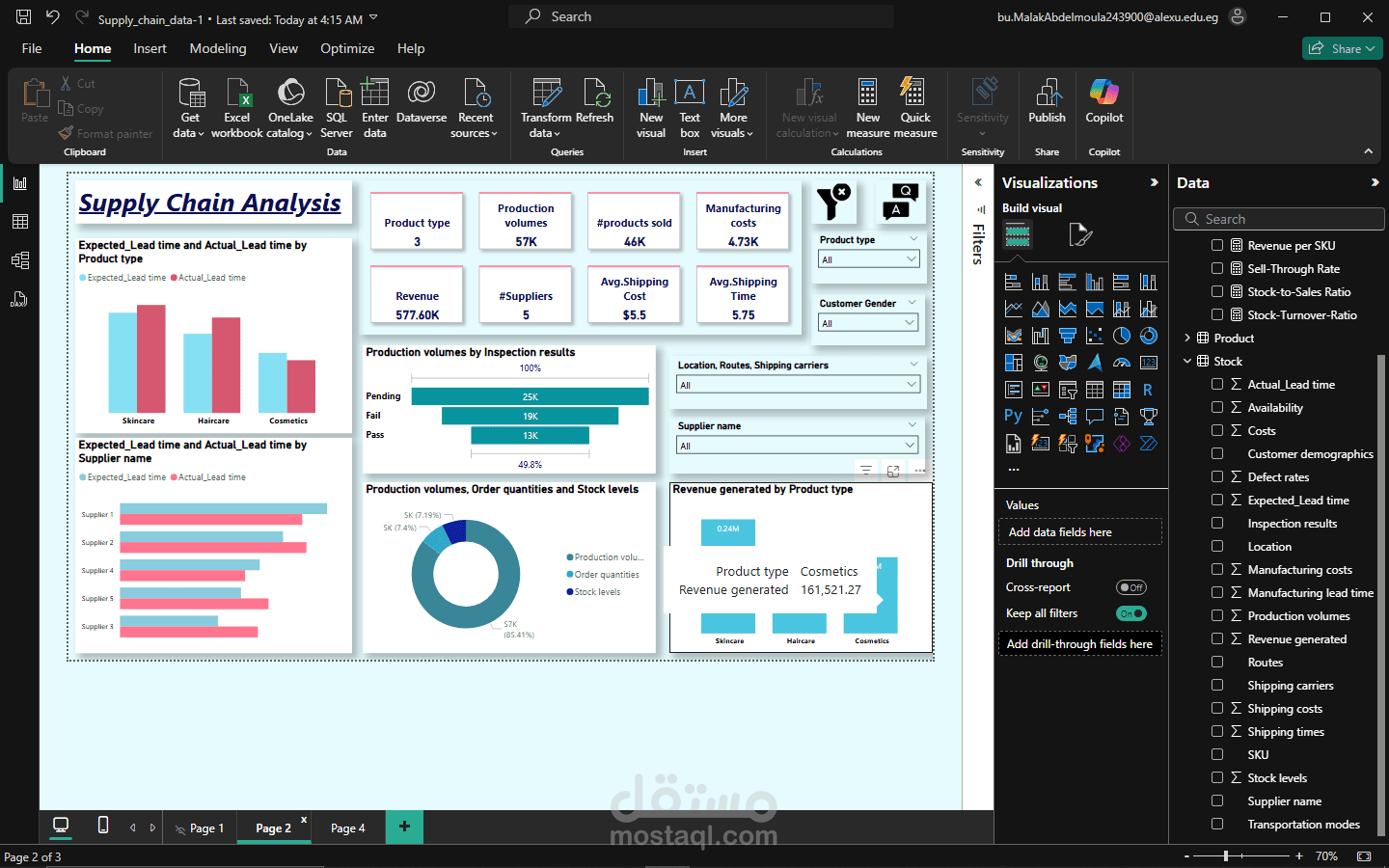Image resolution: width=1389 pixels, height=868 pixels.
Task: Add a new page with plus button
Action: coord(404,826)
